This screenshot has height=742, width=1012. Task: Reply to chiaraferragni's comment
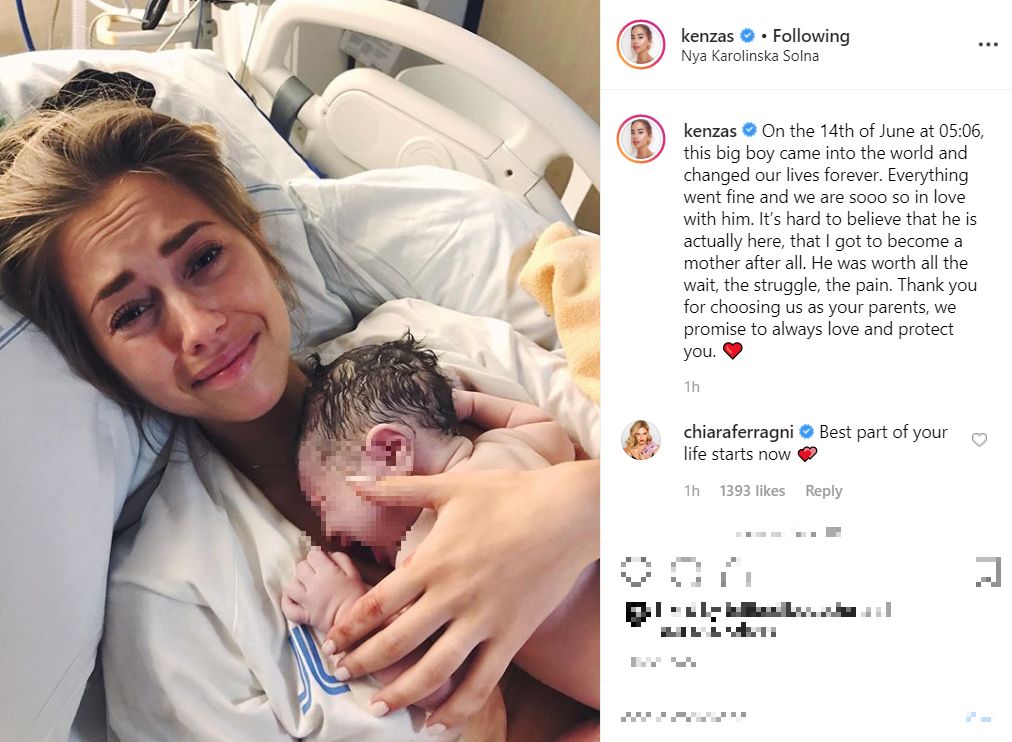click(x=824, y=491)
